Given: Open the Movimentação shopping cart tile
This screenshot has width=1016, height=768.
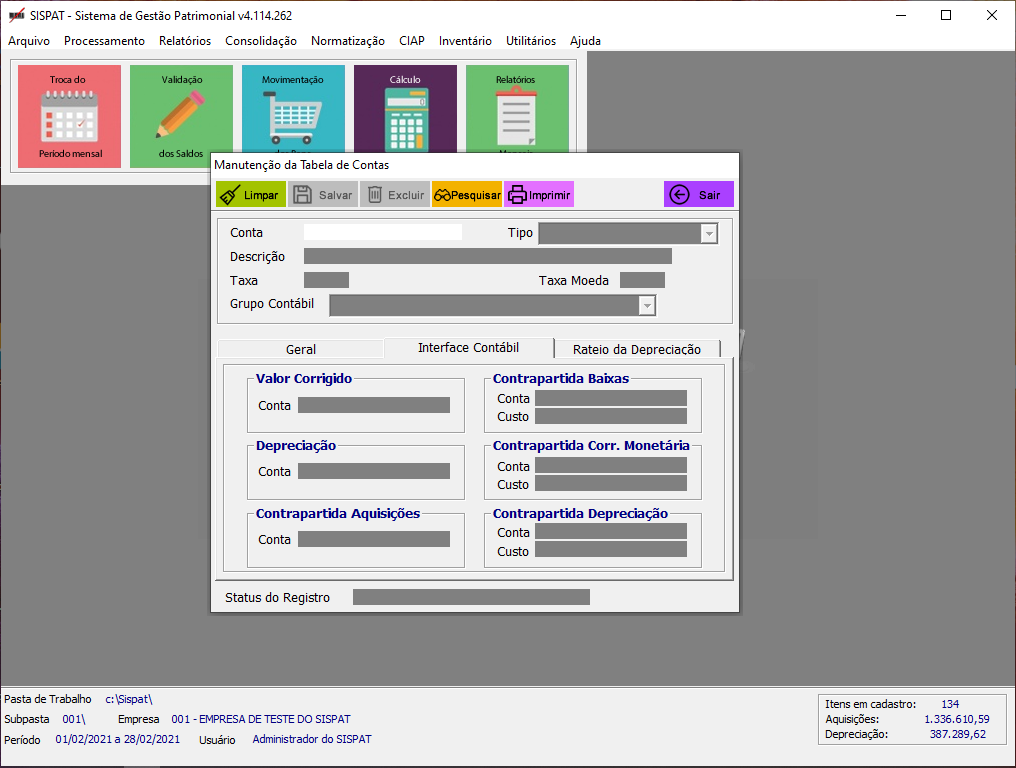Looking at the screenshot, I should pos(293,108).
